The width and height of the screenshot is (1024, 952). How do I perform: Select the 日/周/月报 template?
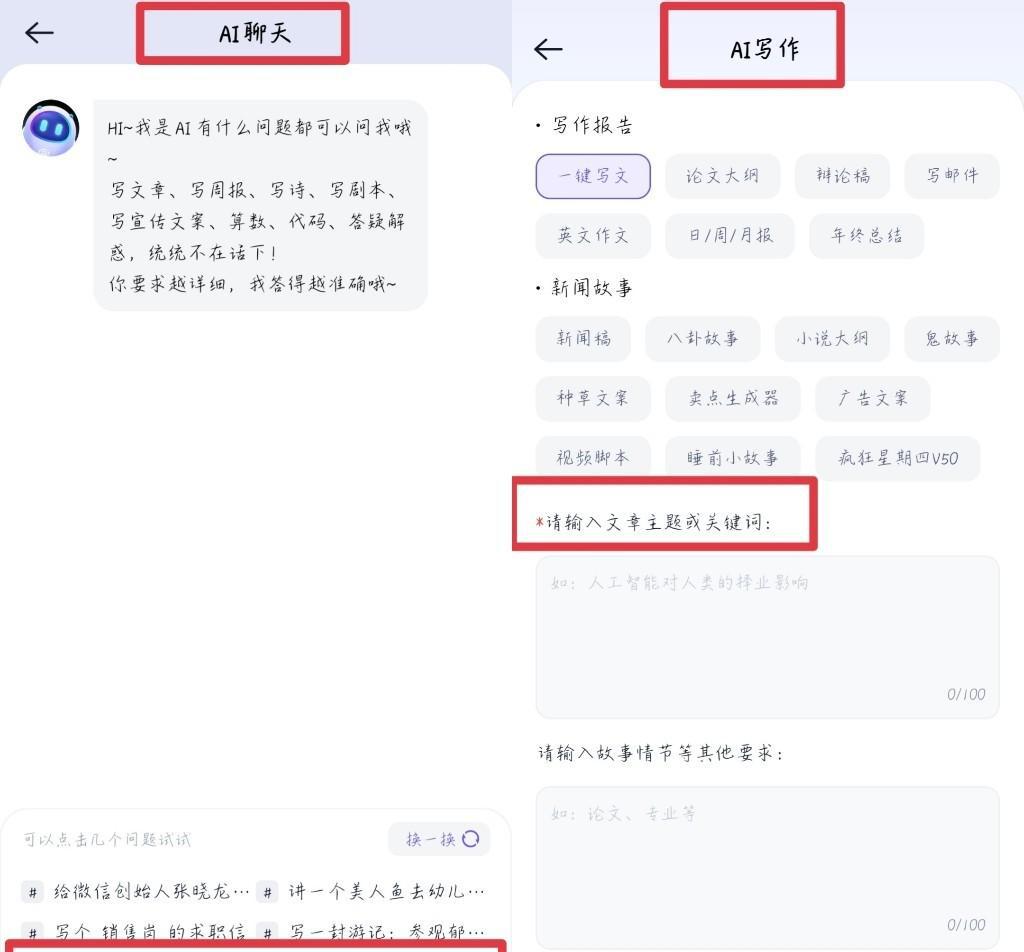click(x=730, y=236)
